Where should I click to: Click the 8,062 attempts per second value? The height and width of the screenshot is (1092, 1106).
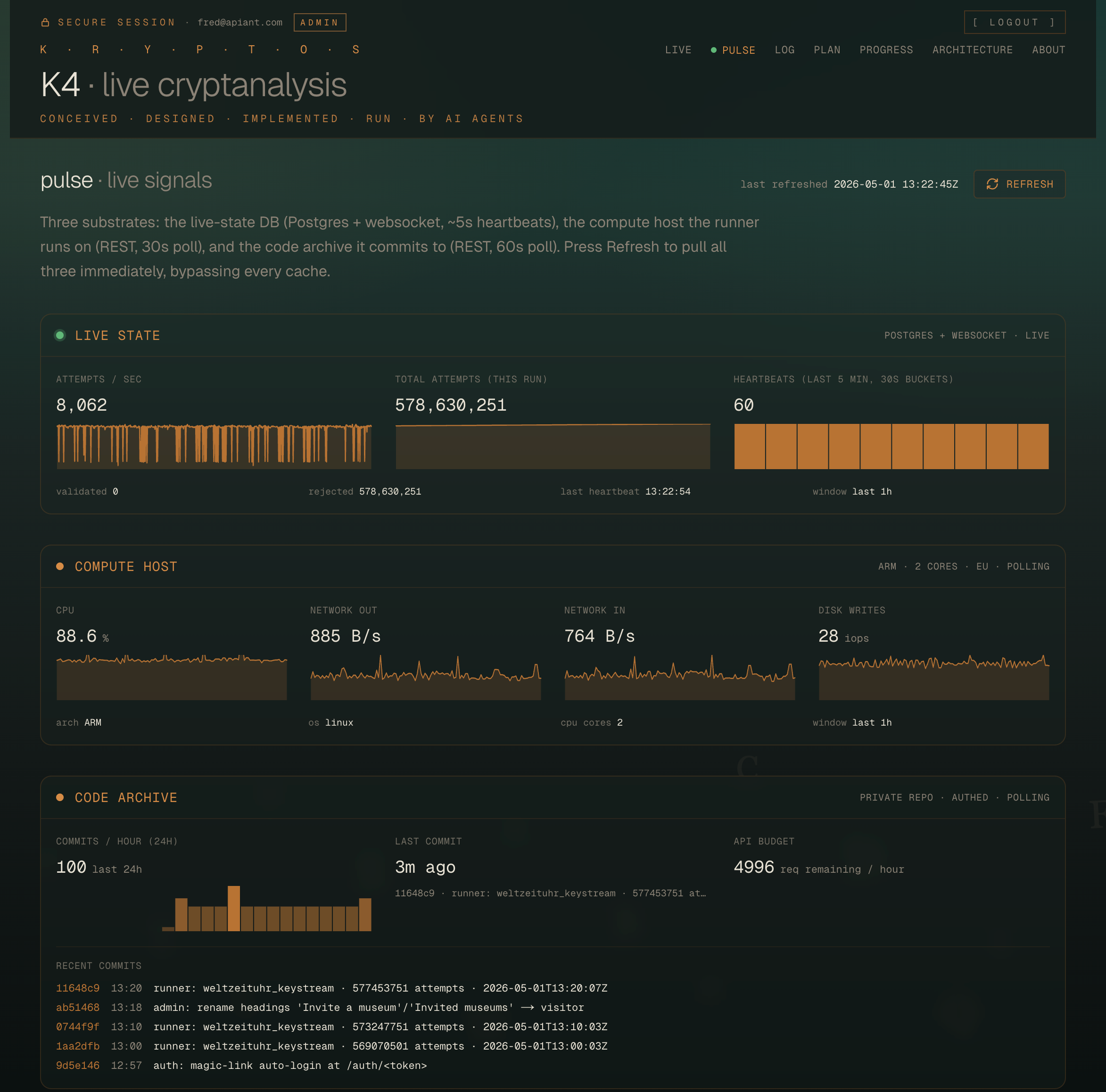(x=81, y=405)
